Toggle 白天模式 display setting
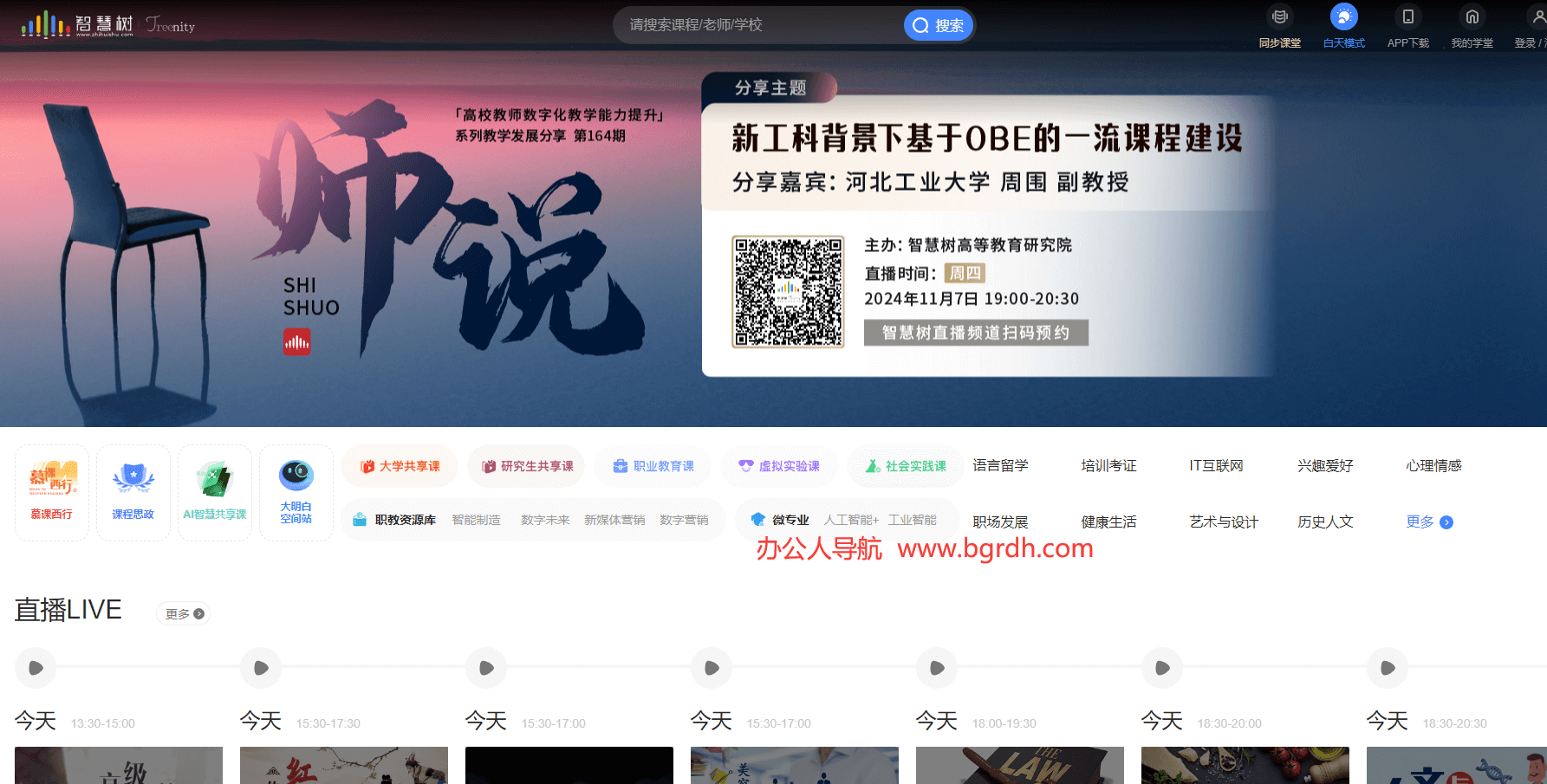 coord(1343,26)
